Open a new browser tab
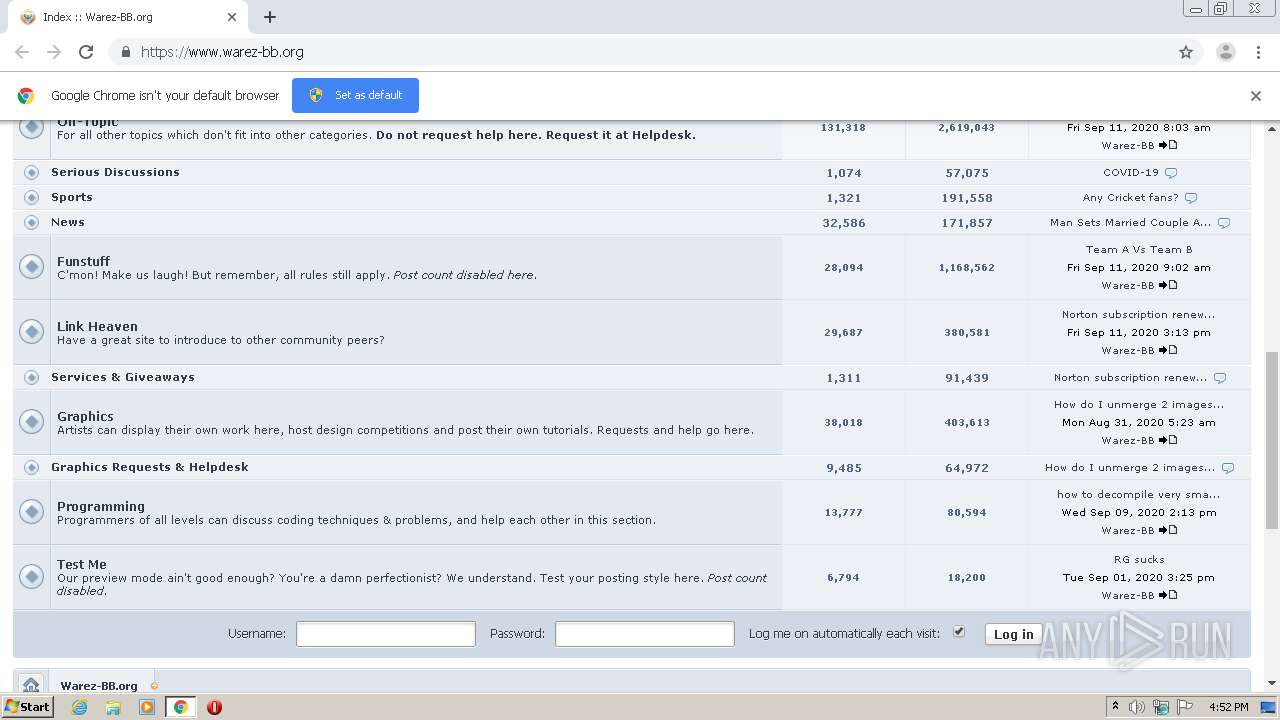Screen dimensions: 1280x720 [270, 17]
